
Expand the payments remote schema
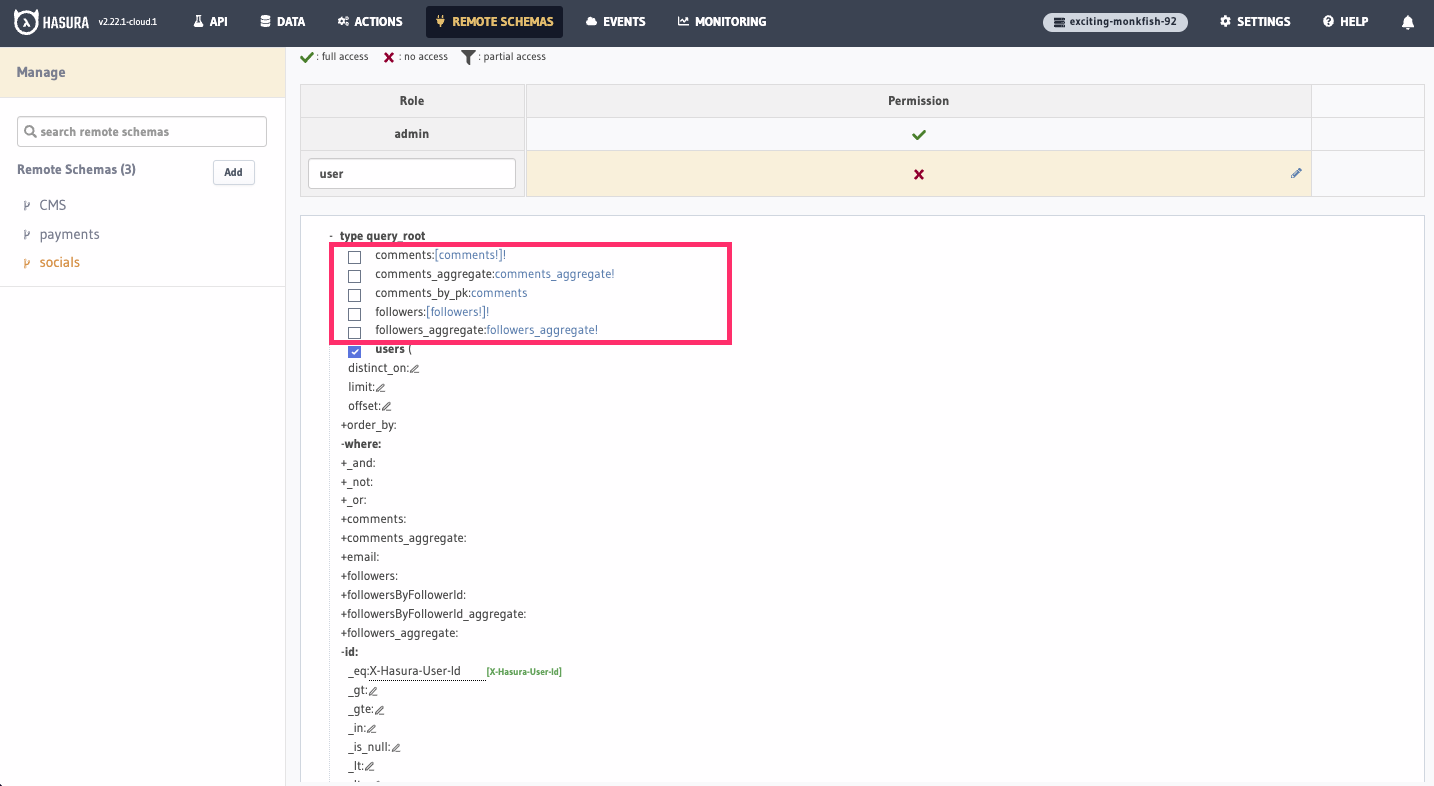[28, 234]
